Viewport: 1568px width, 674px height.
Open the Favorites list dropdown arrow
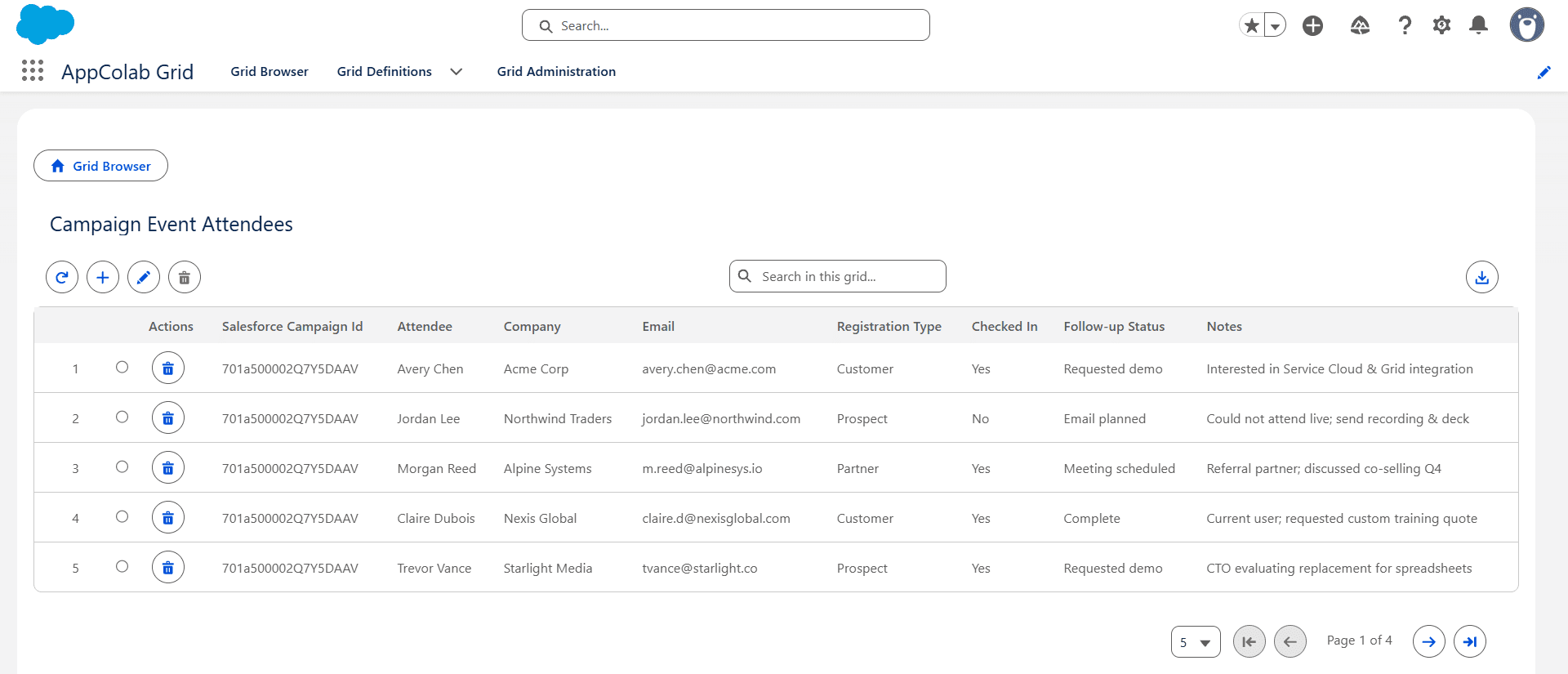[x=1275, y=25]
